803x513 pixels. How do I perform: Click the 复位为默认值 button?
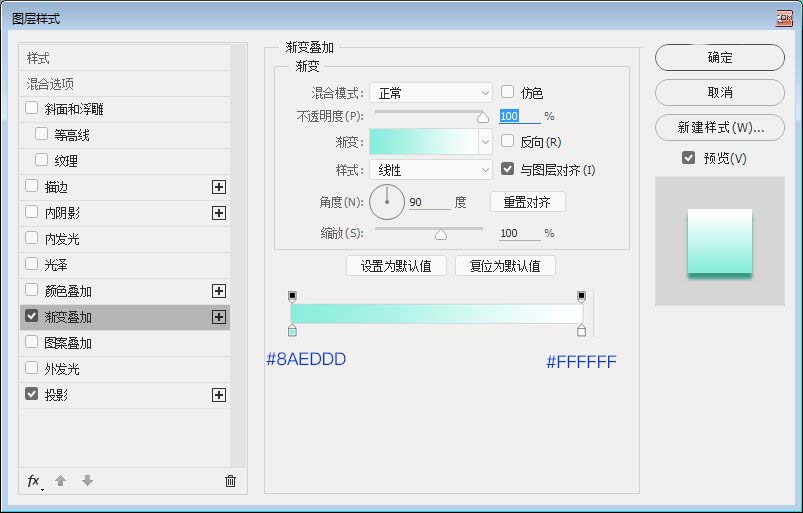point(505,266)
